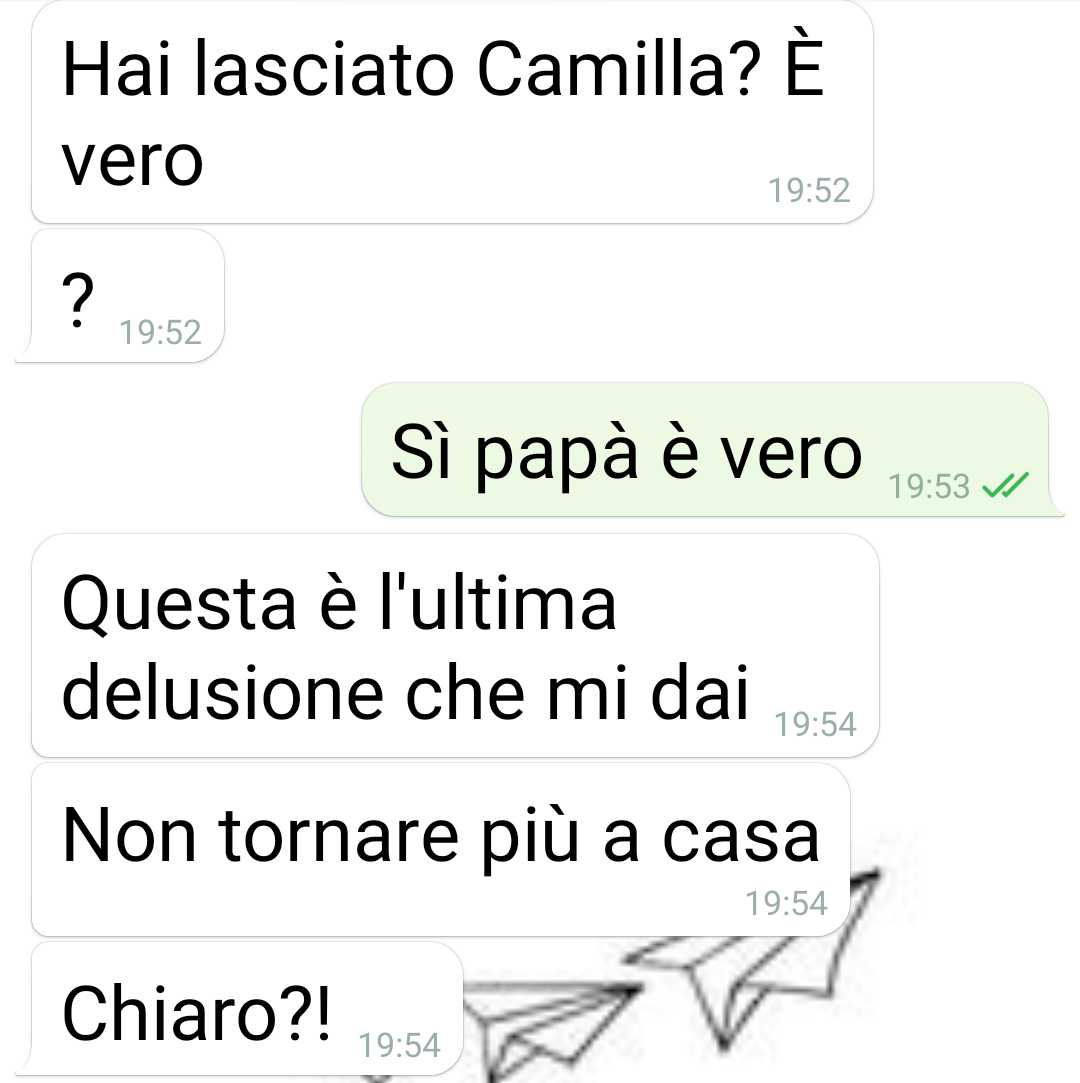Viewport: 1080px width, 1083px height.
Task: Click the word 'Questa' starting the fourth message
Action: point(179,605)
